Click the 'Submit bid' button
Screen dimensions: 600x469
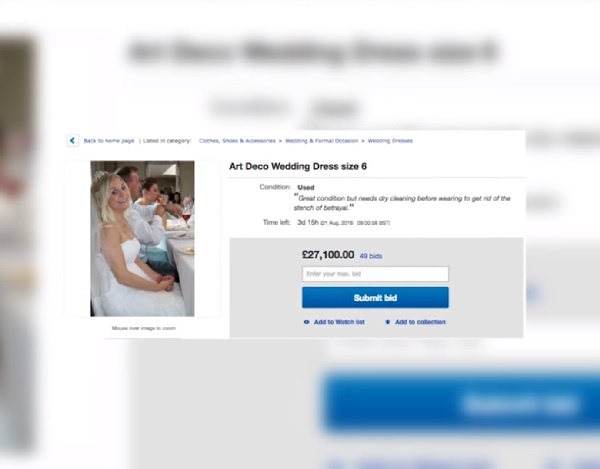[375, 298]
